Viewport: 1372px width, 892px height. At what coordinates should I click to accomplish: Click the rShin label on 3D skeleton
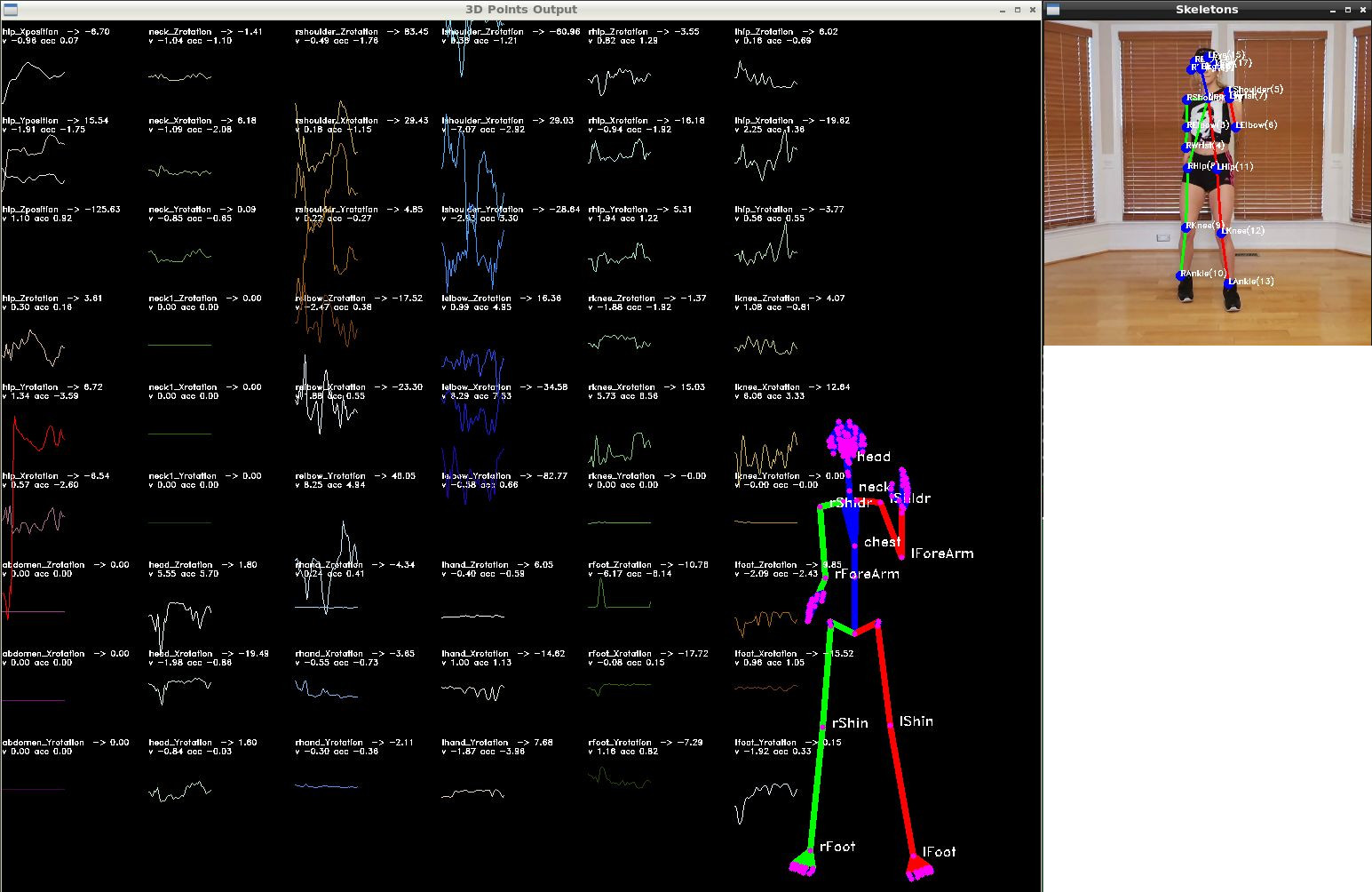[850, 723]
